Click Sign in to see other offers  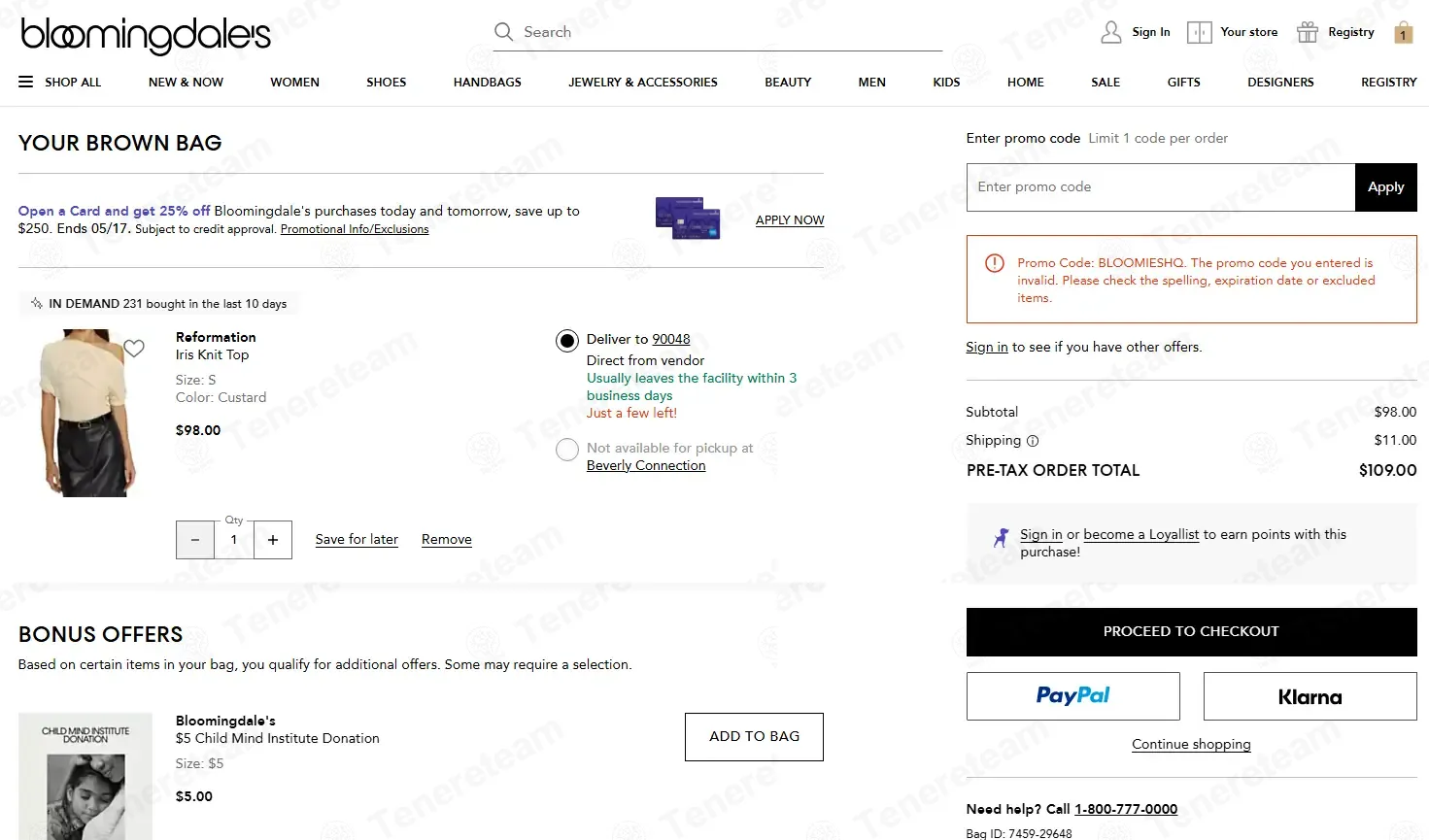click(x=987, y=347)
